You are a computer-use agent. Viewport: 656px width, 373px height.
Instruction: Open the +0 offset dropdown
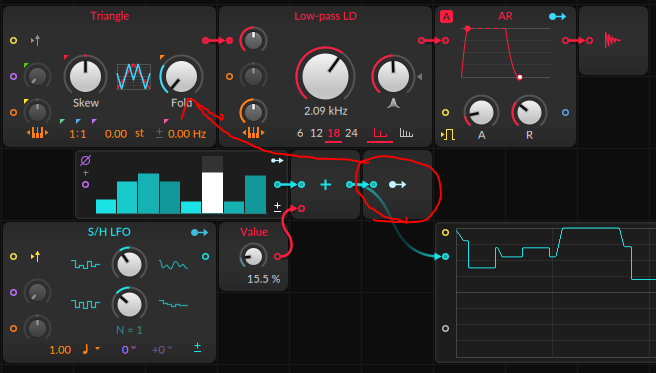[x=162, y=350]
